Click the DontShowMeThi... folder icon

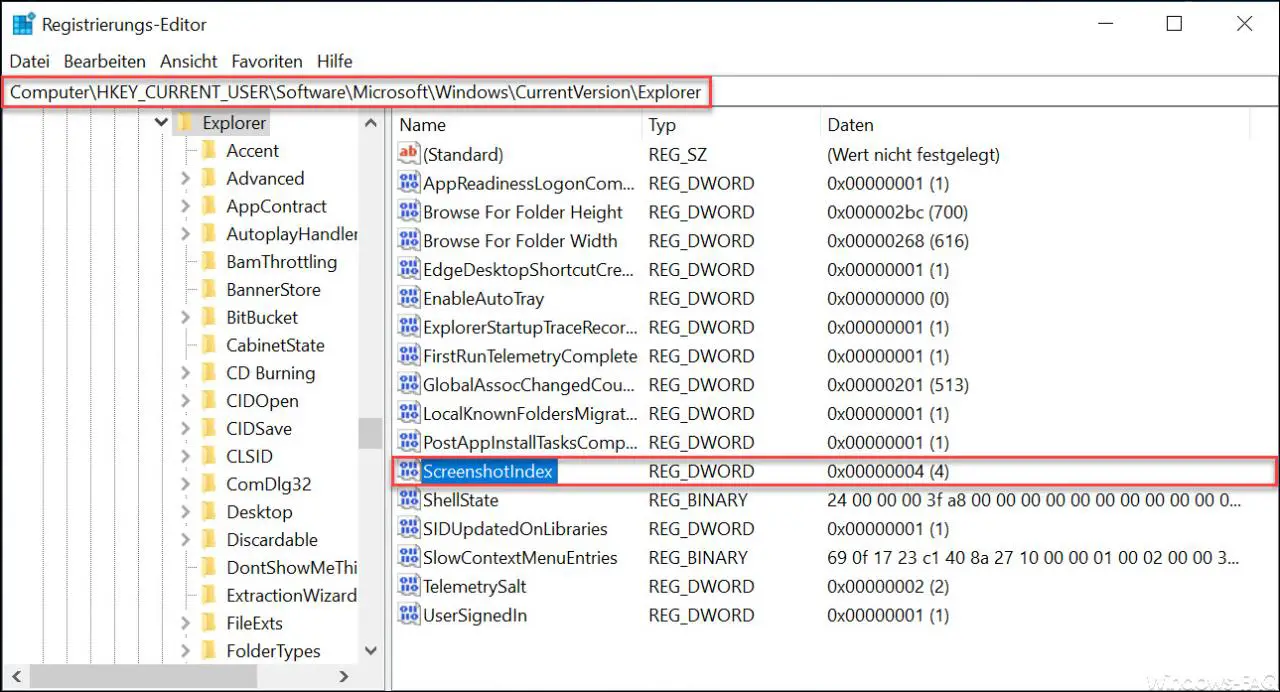[208, 567]
